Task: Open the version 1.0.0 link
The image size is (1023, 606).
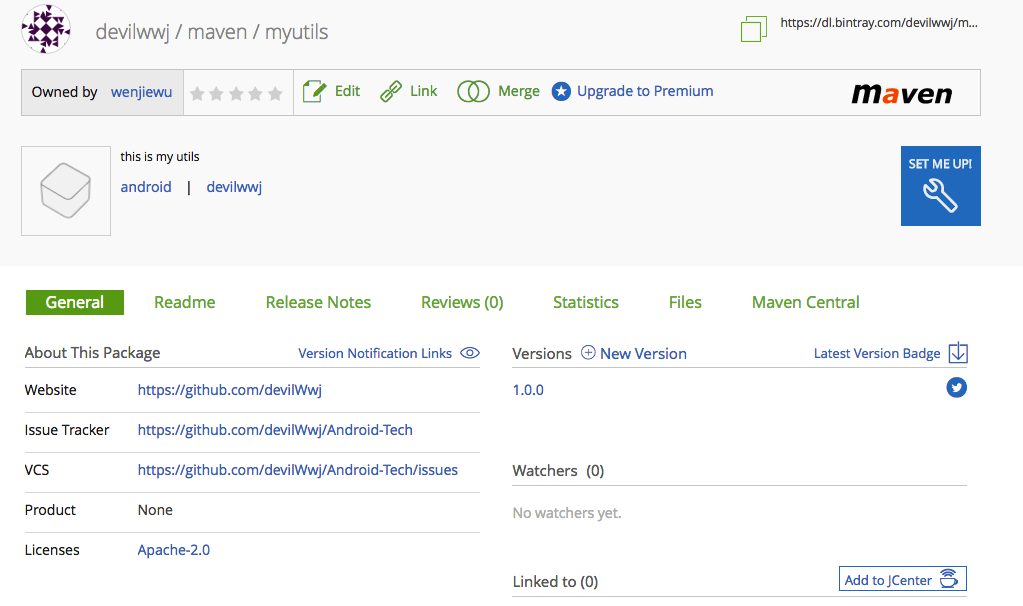Action: [528, 390]
